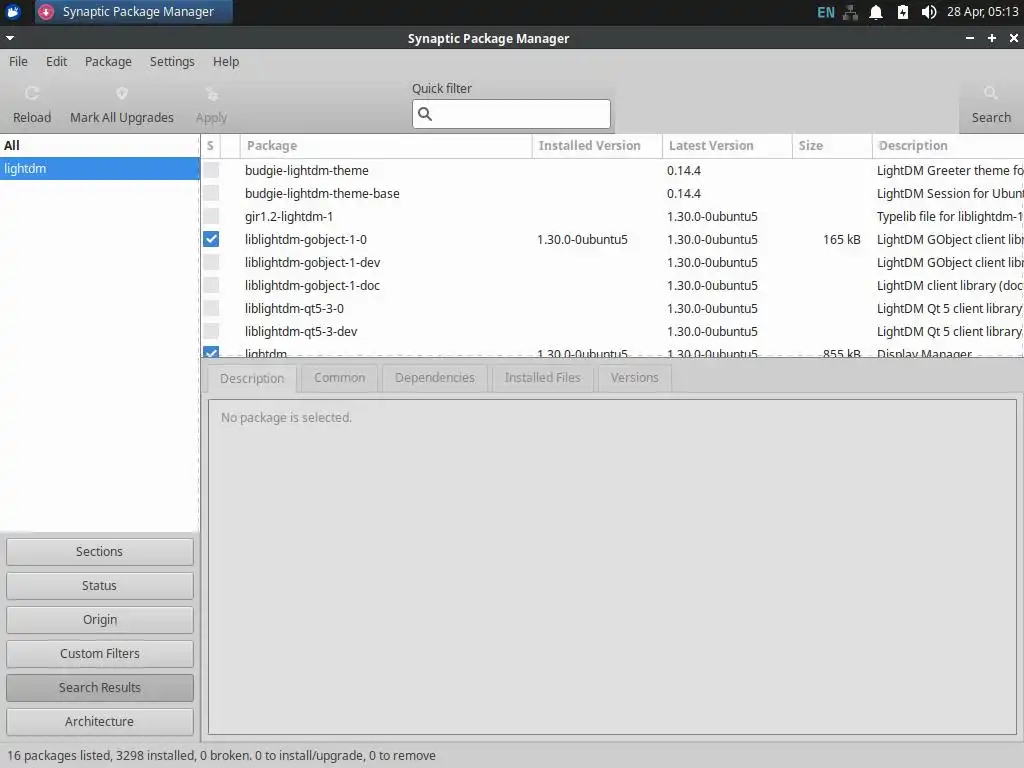Viewport: 1024px width, 768px height.
Task: Select package name gir1.2-lightdm-1
Action: click(289, 216)
